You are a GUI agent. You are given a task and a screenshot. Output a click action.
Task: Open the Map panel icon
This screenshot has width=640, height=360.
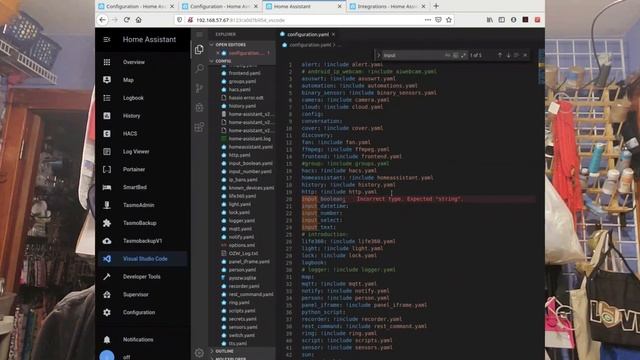pyautogui.click(x=107, y=80)
